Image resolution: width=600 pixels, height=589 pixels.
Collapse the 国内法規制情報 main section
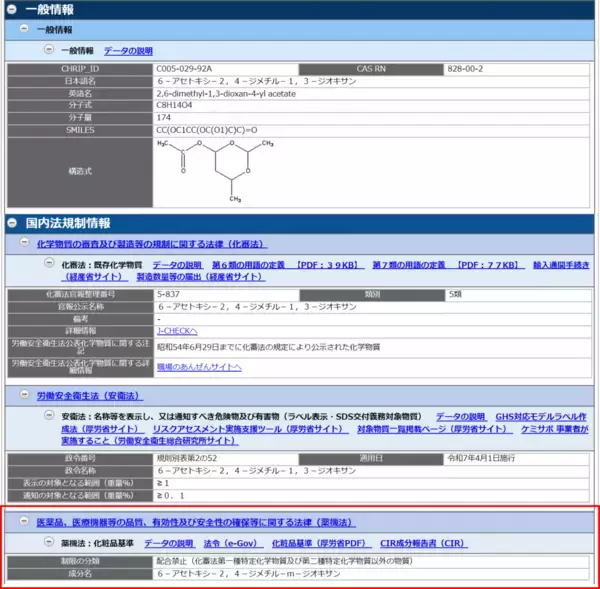[x=11, y=222]
